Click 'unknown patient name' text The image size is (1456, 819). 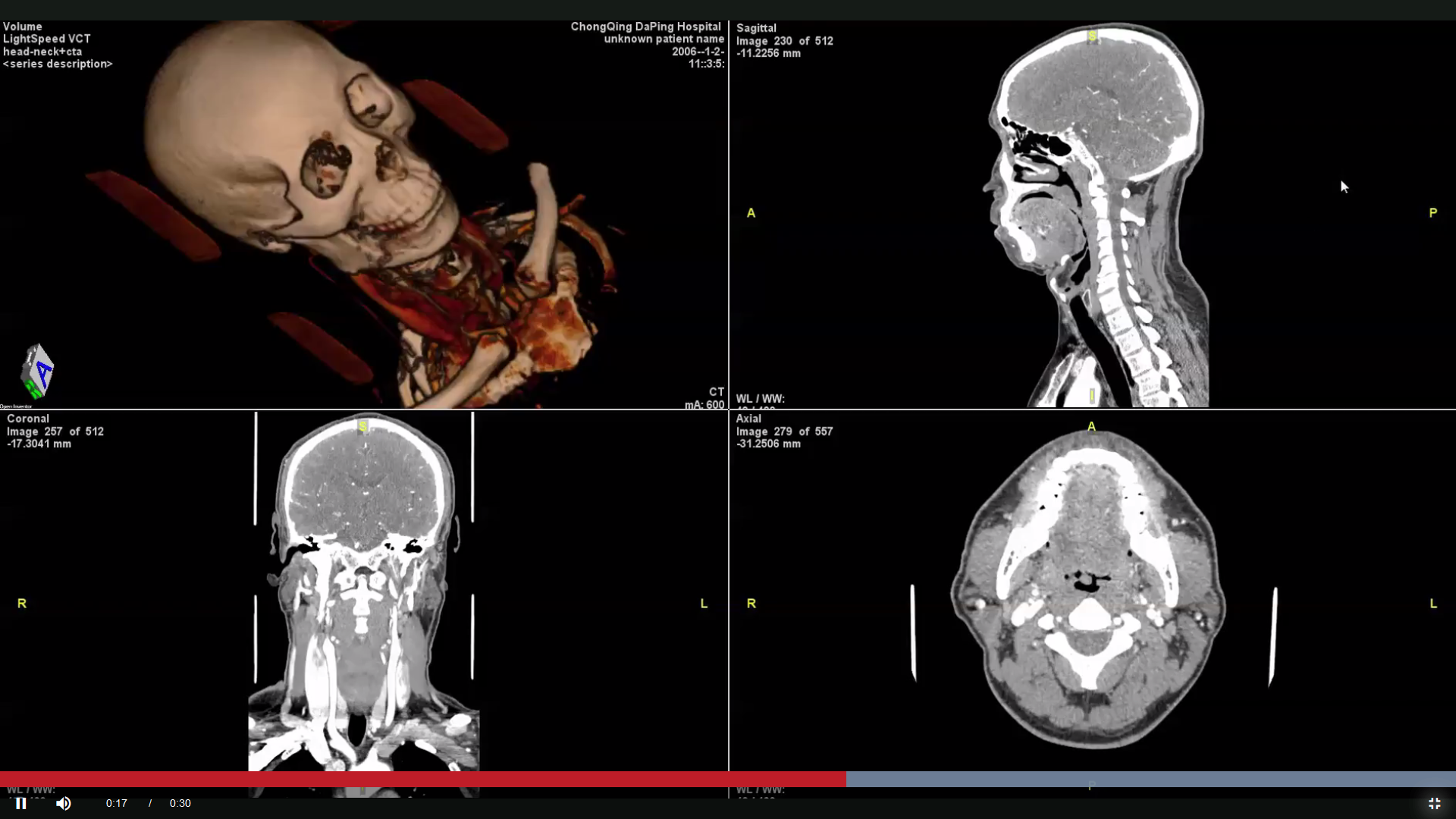664,39
